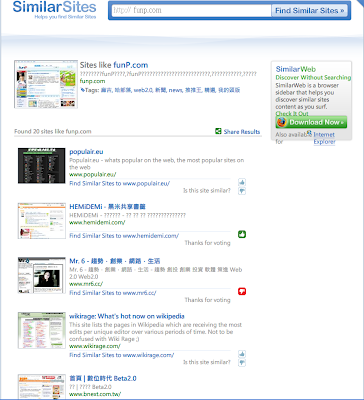Select Find Similar Sites to www.hemidemi.com
This screenshot has height=400, width=364.
point(124,236)
